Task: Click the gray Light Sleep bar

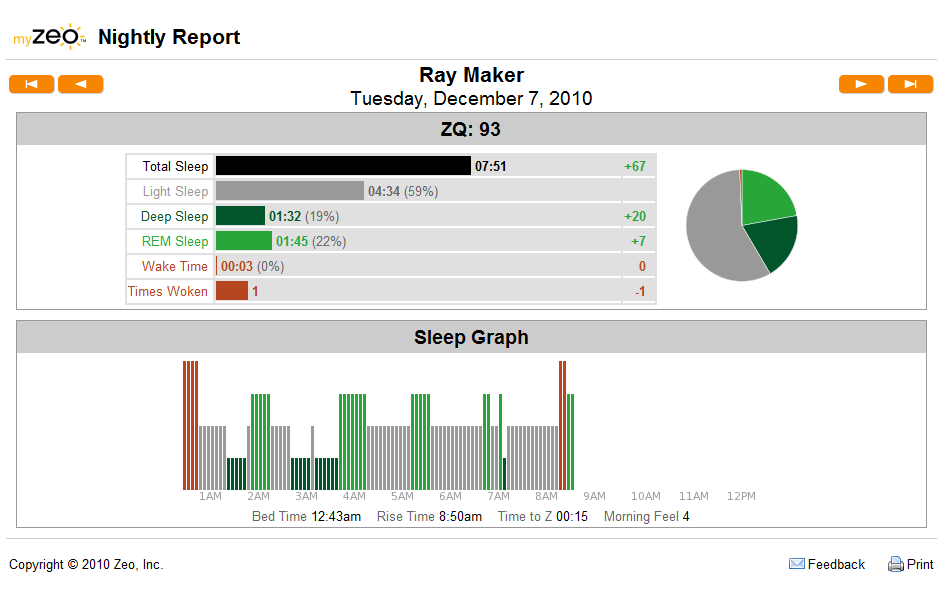Action: click(x=290, y=191)
